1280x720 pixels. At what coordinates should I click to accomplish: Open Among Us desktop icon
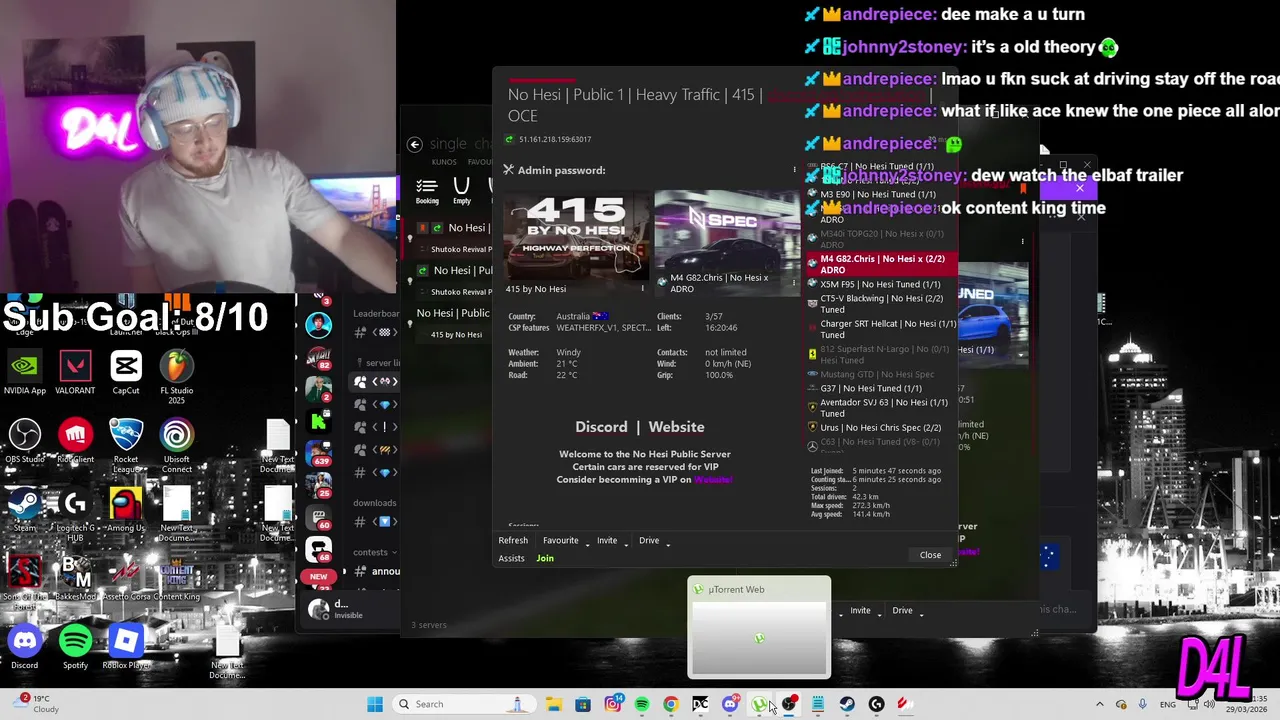[x=126, y=510]
